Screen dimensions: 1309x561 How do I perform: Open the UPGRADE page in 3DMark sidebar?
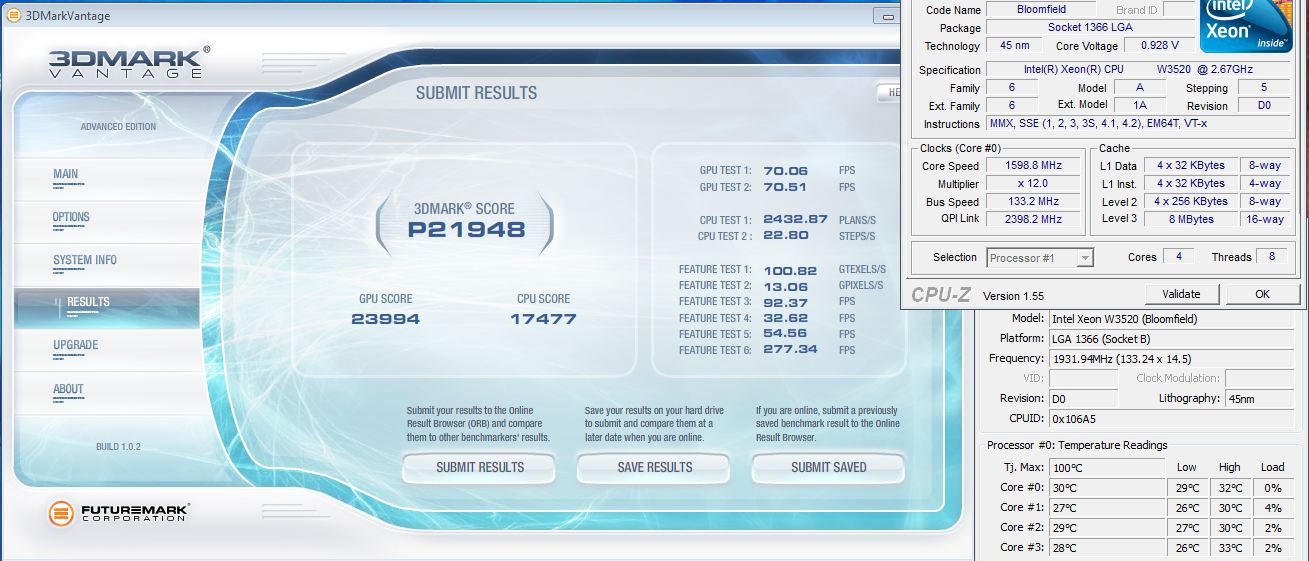coord(75,345)
